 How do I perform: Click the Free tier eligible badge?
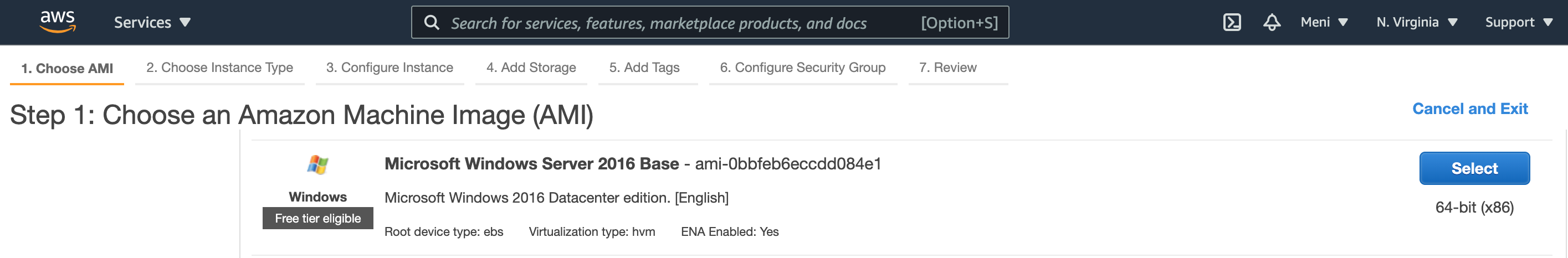pyautogui.click(x=317, y=219)
